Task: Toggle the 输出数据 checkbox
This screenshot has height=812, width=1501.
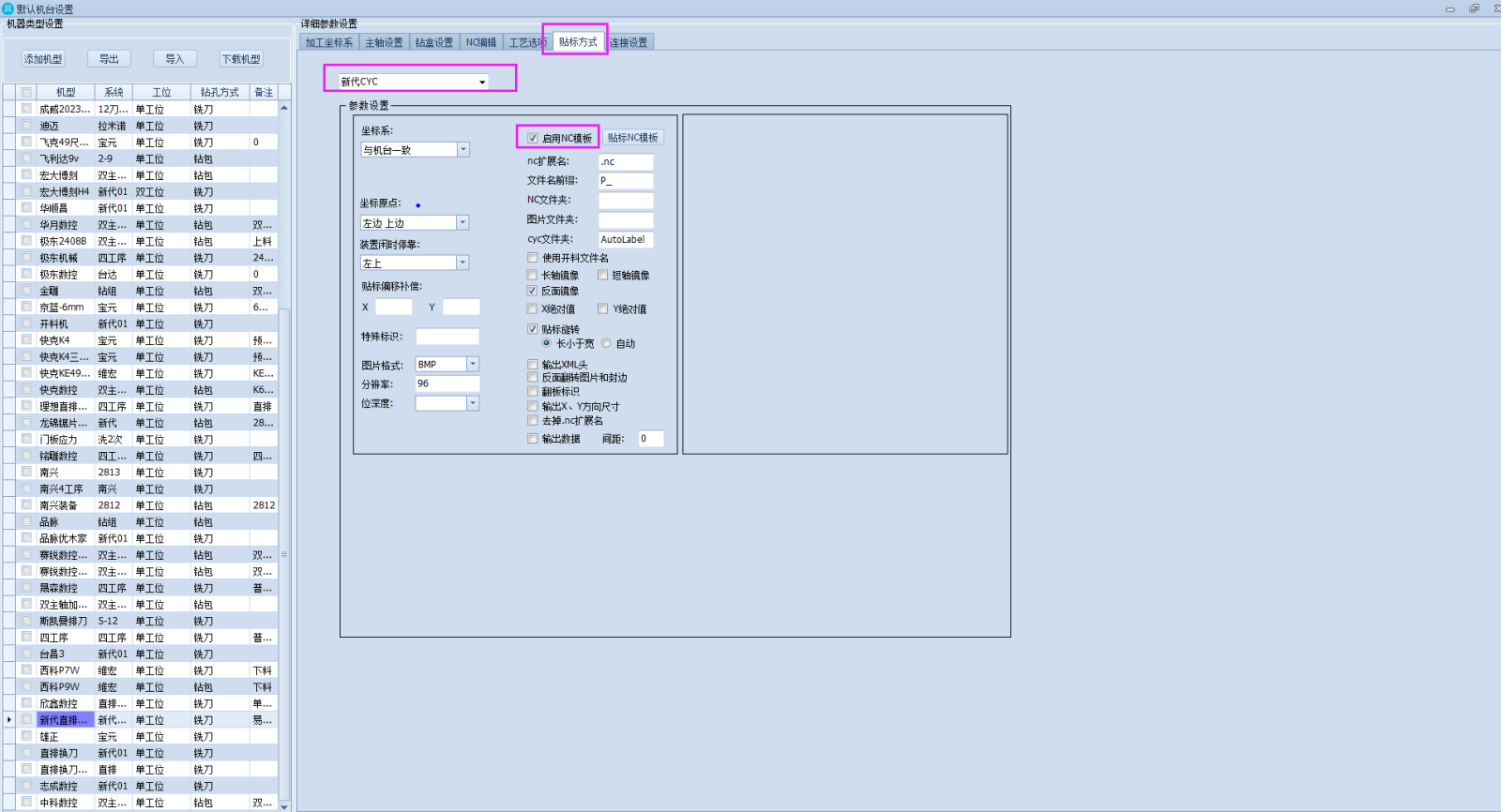Action: click(x=532, y=439)
